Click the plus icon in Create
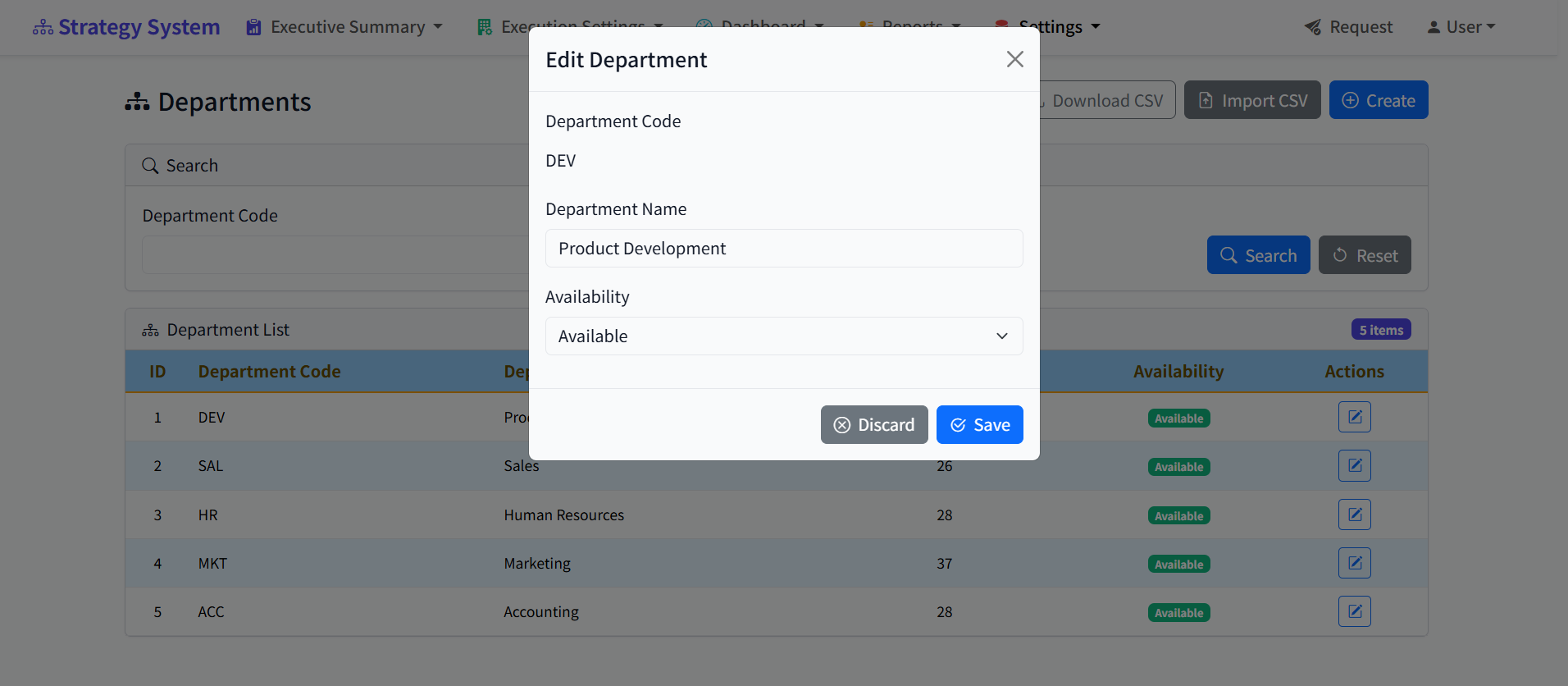Viewport: 1568px width, 686px height. pos(1350,100)
